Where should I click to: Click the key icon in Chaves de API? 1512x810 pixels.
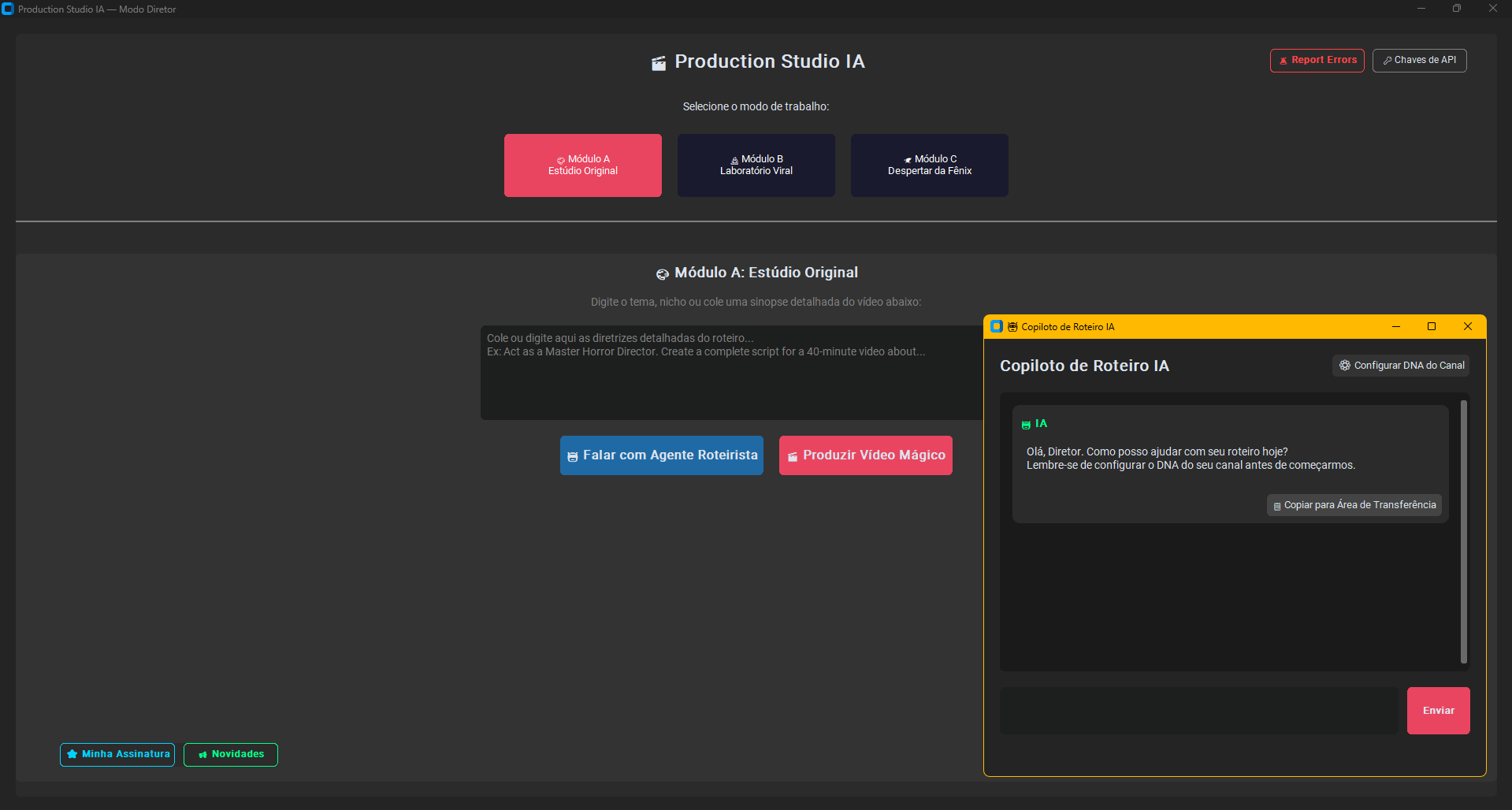pyautogui.click(x=1388, y=61)
